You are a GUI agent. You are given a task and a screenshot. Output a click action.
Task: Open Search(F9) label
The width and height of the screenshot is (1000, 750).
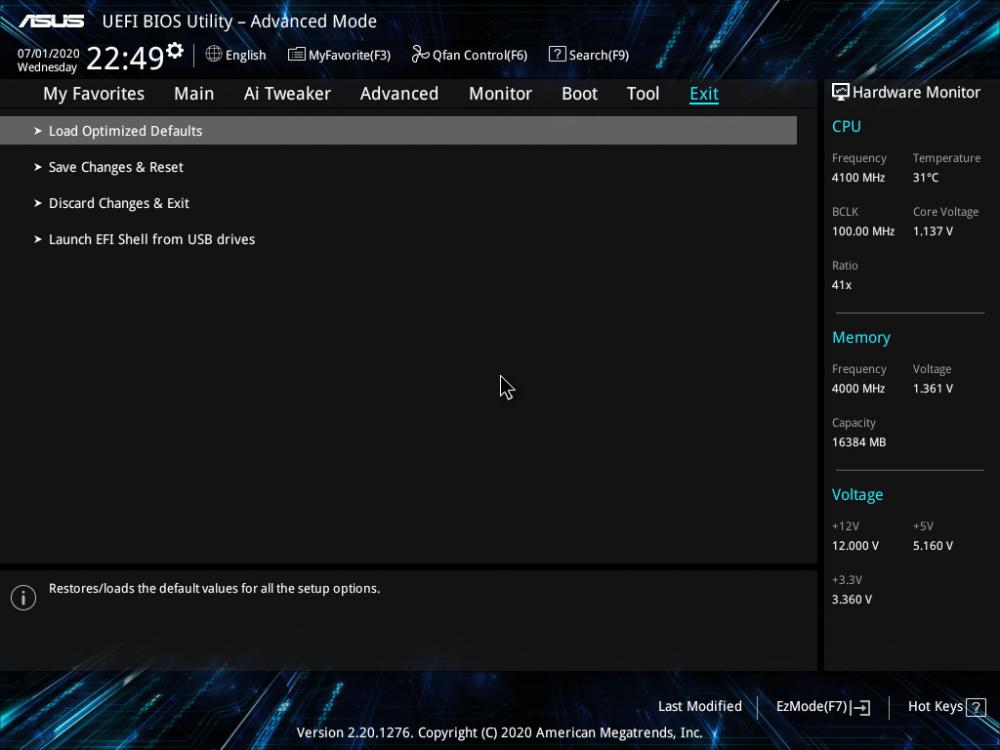[599, 55]
